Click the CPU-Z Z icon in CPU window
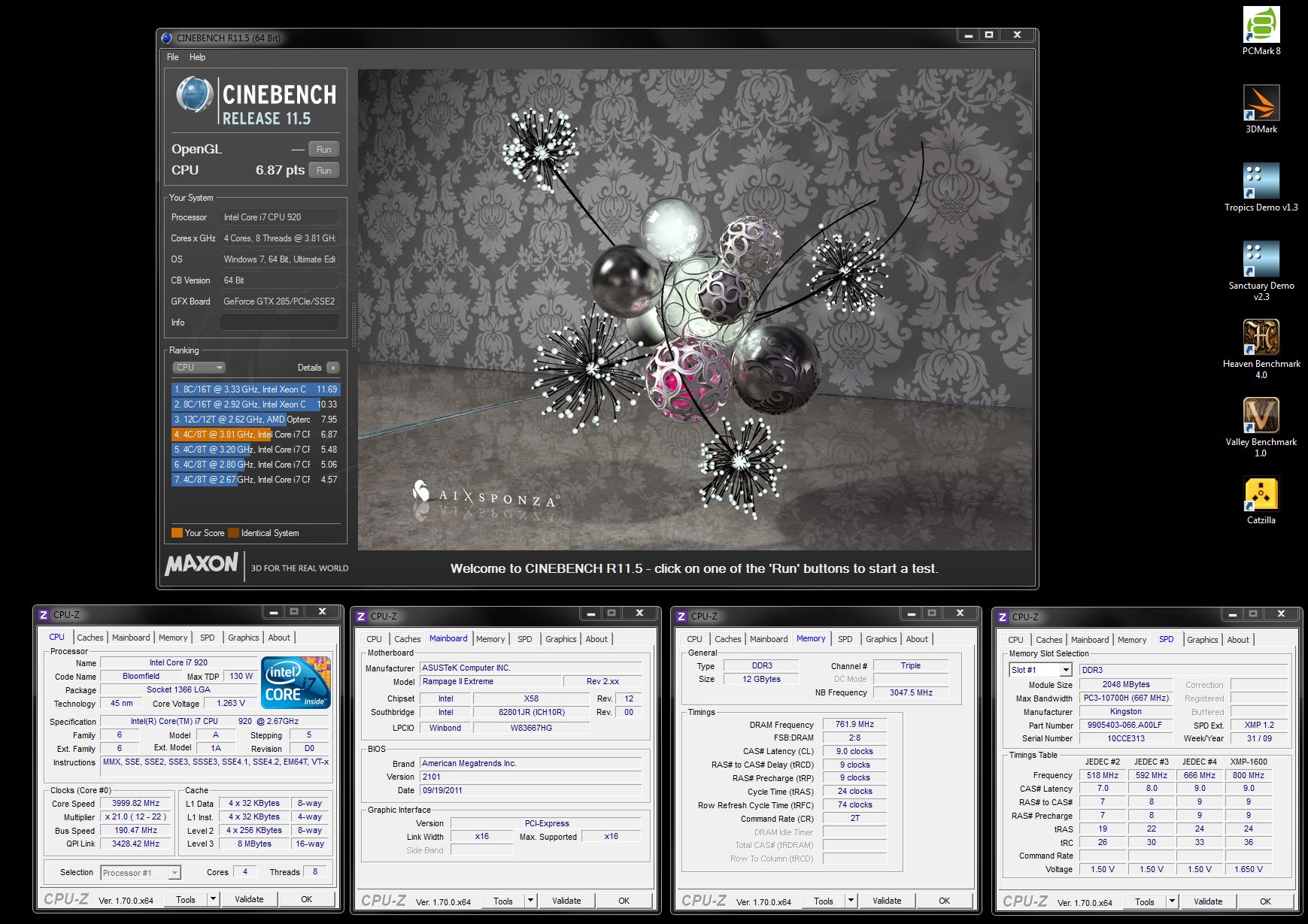This screenshot has height=924, width=1308. [x=44, y=614]
